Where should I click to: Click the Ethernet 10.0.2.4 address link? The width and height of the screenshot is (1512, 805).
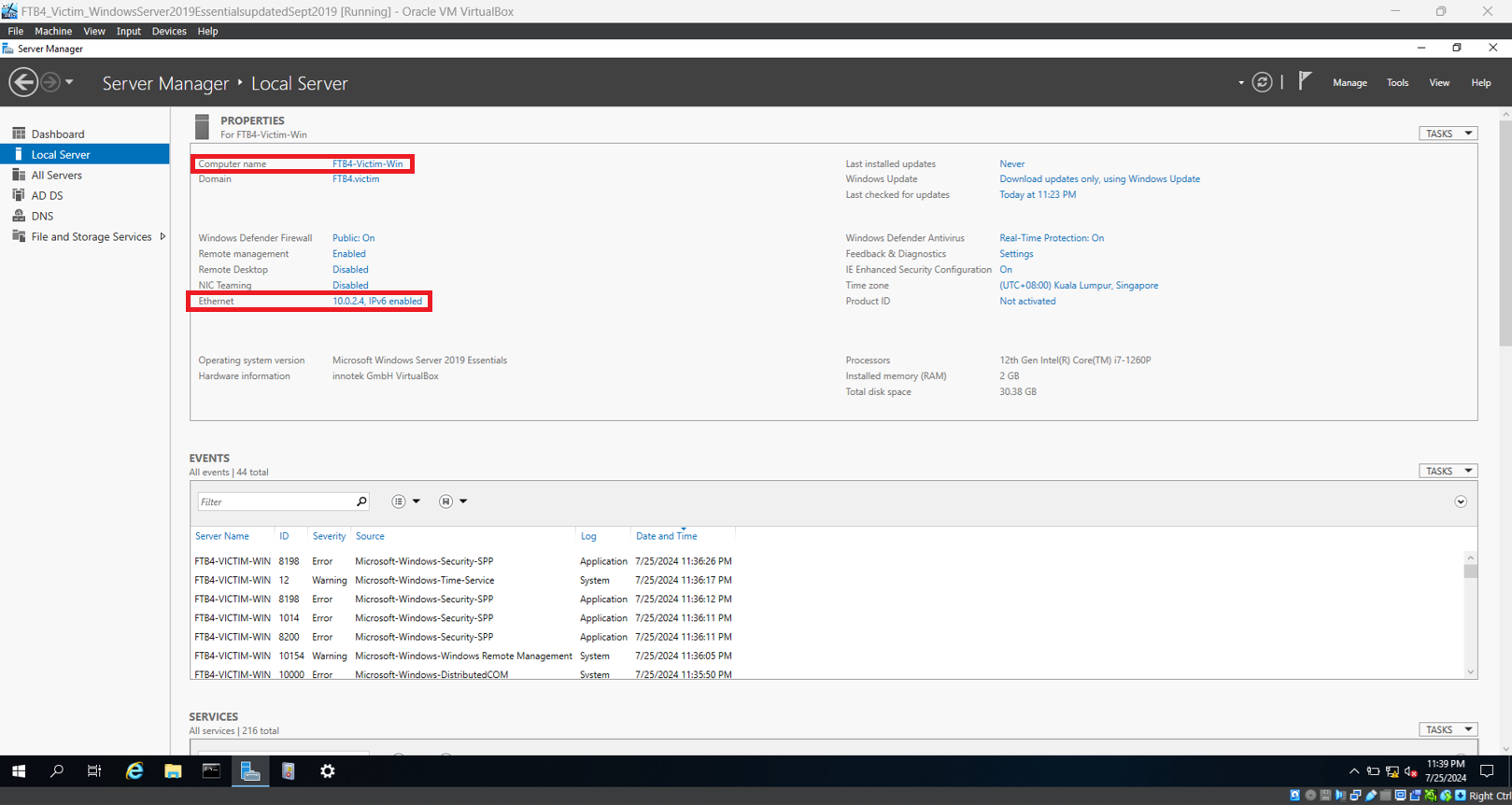(x=377, y=301)
